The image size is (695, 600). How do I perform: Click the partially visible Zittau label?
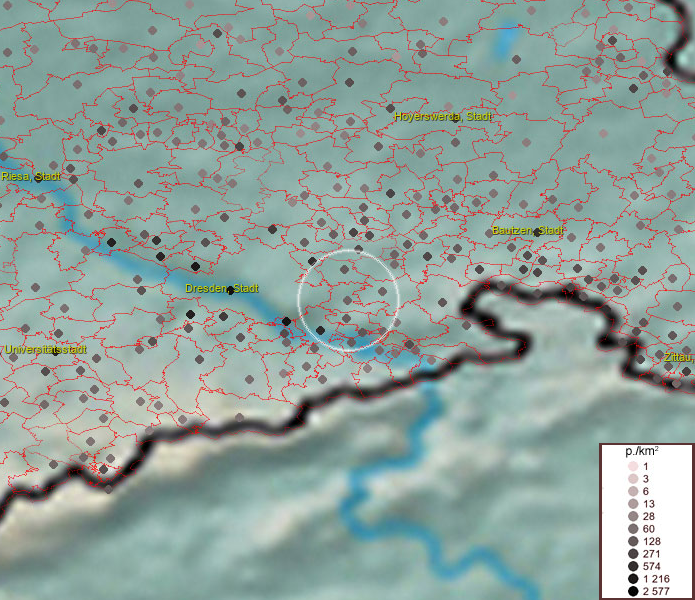point(679,357)
